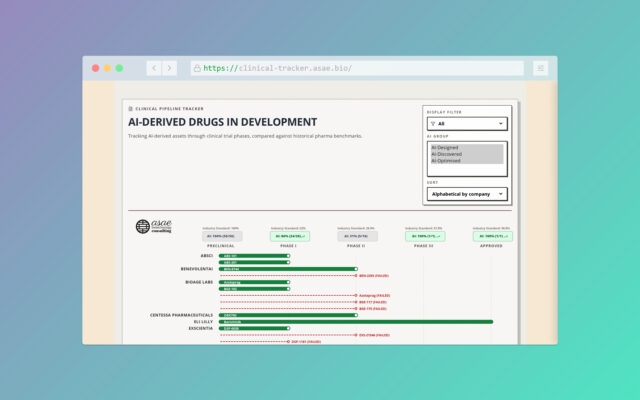Select 'AI-Discovered' in the AI Group list

click(x=467, y=154)
